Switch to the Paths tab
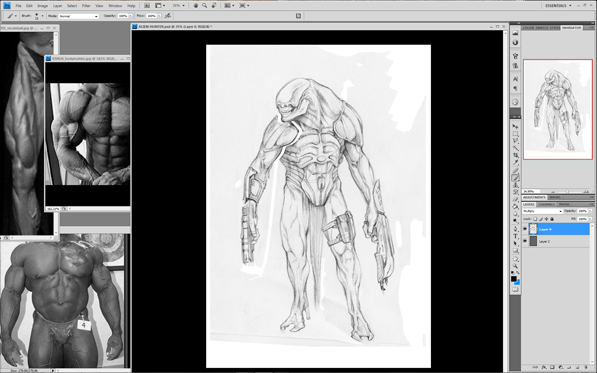Viewport: 597px width, 373px height. tap(564, 204)
